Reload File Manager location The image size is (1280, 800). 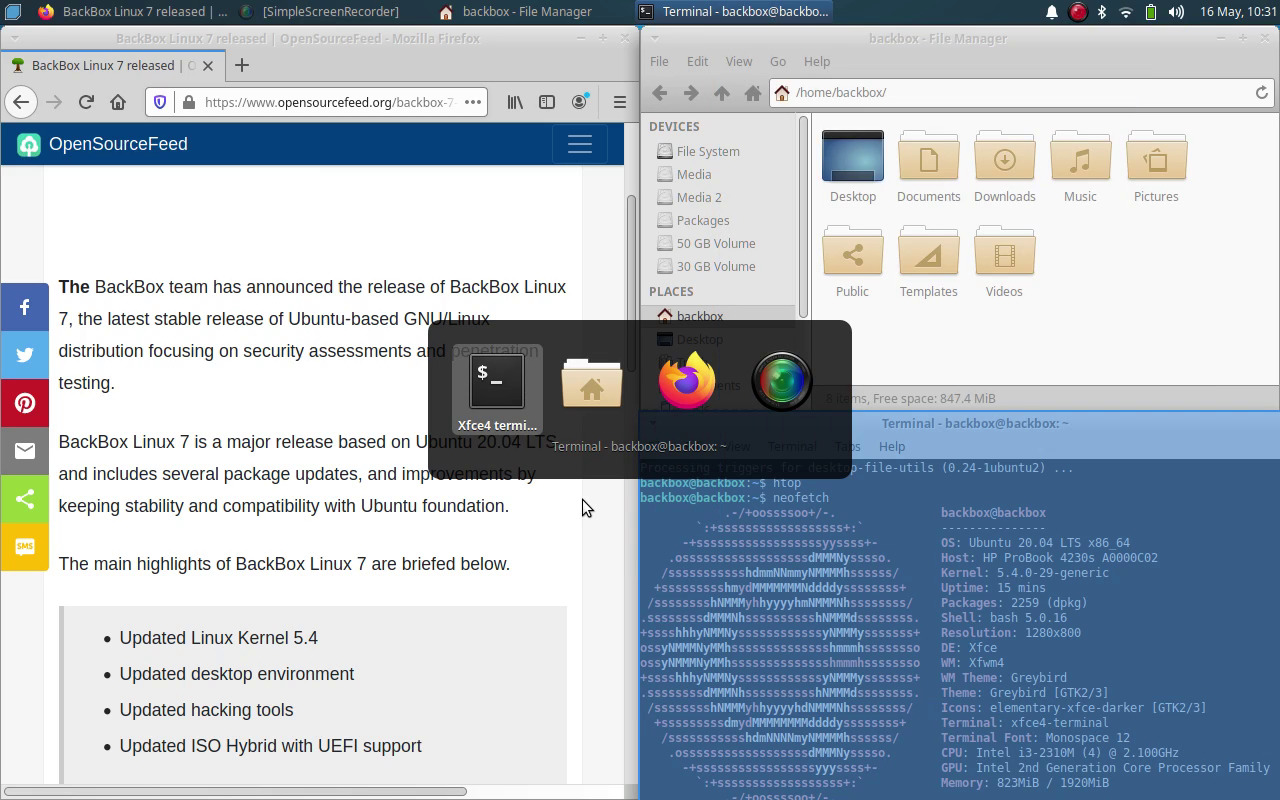click(x=1262, y=92)
